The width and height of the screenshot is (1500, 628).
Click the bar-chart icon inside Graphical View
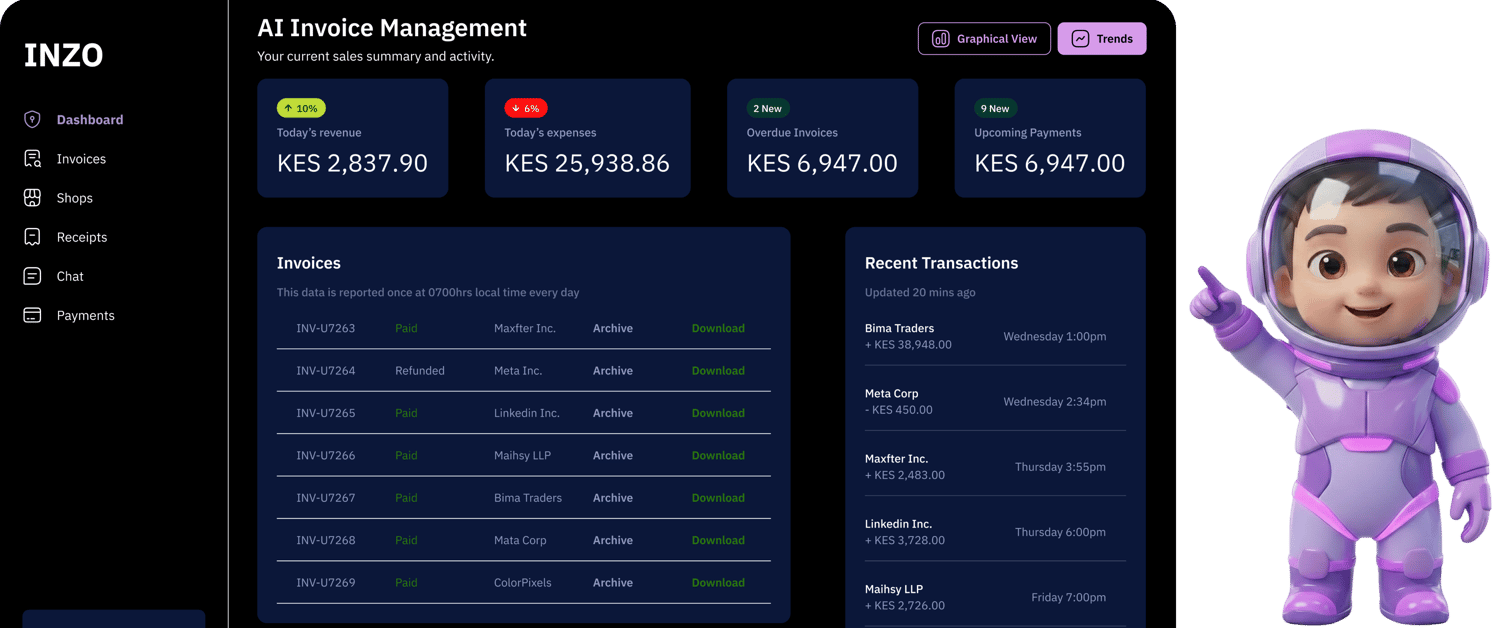tap(941, 38)
